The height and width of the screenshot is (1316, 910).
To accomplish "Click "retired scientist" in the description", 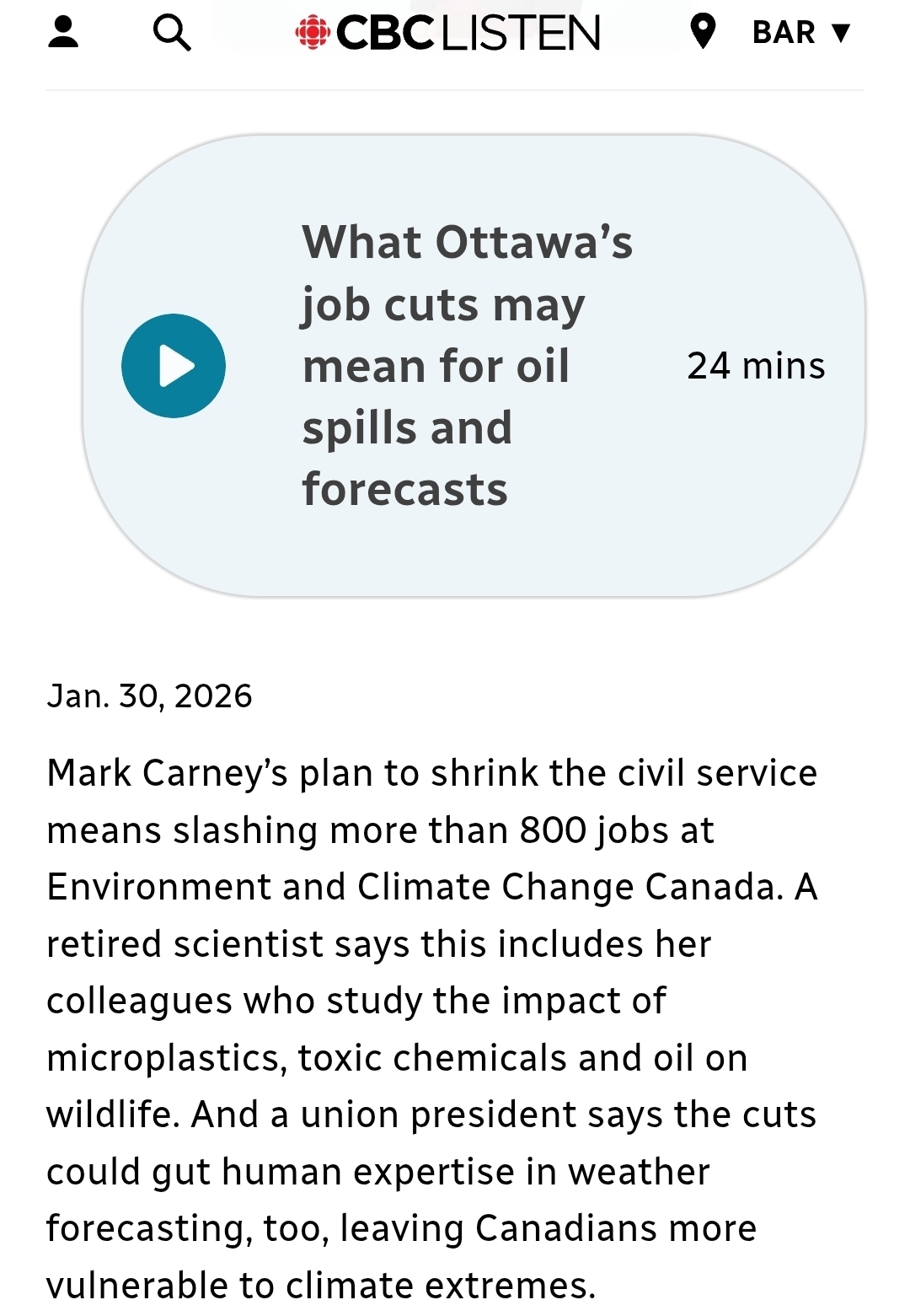I will [x=185, y=944].
